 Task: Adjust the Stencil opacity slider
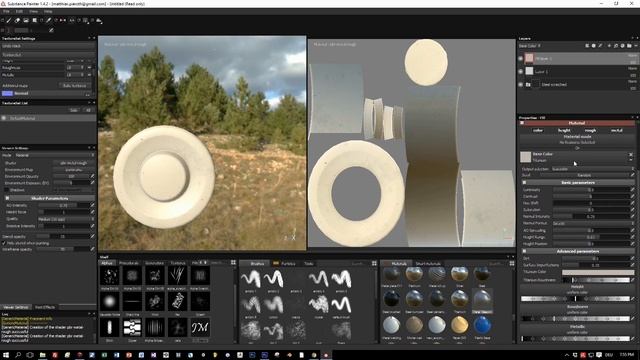coord(63,236)
